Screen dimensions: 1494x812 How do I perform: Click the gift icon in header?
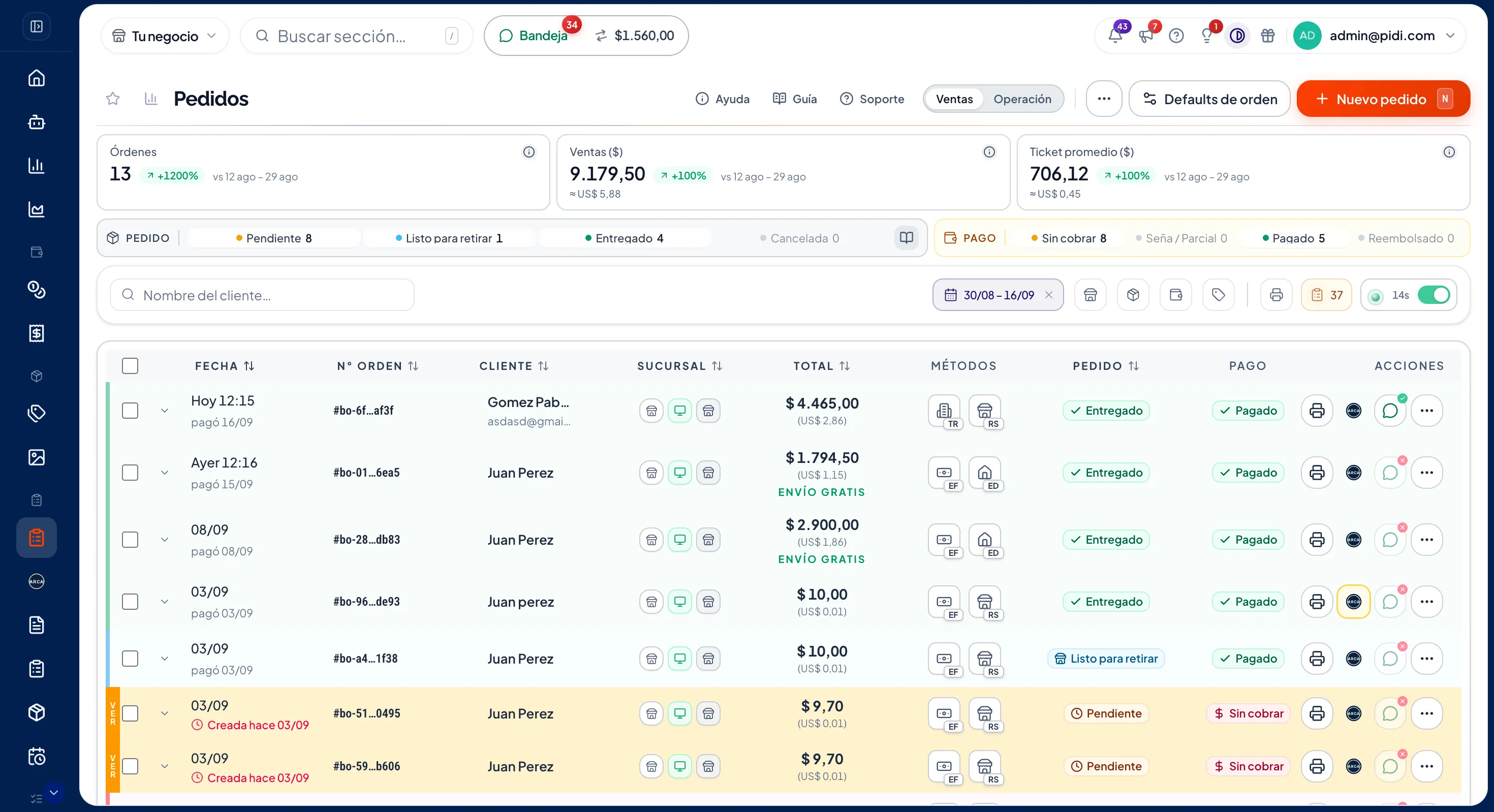(1268, 36)
